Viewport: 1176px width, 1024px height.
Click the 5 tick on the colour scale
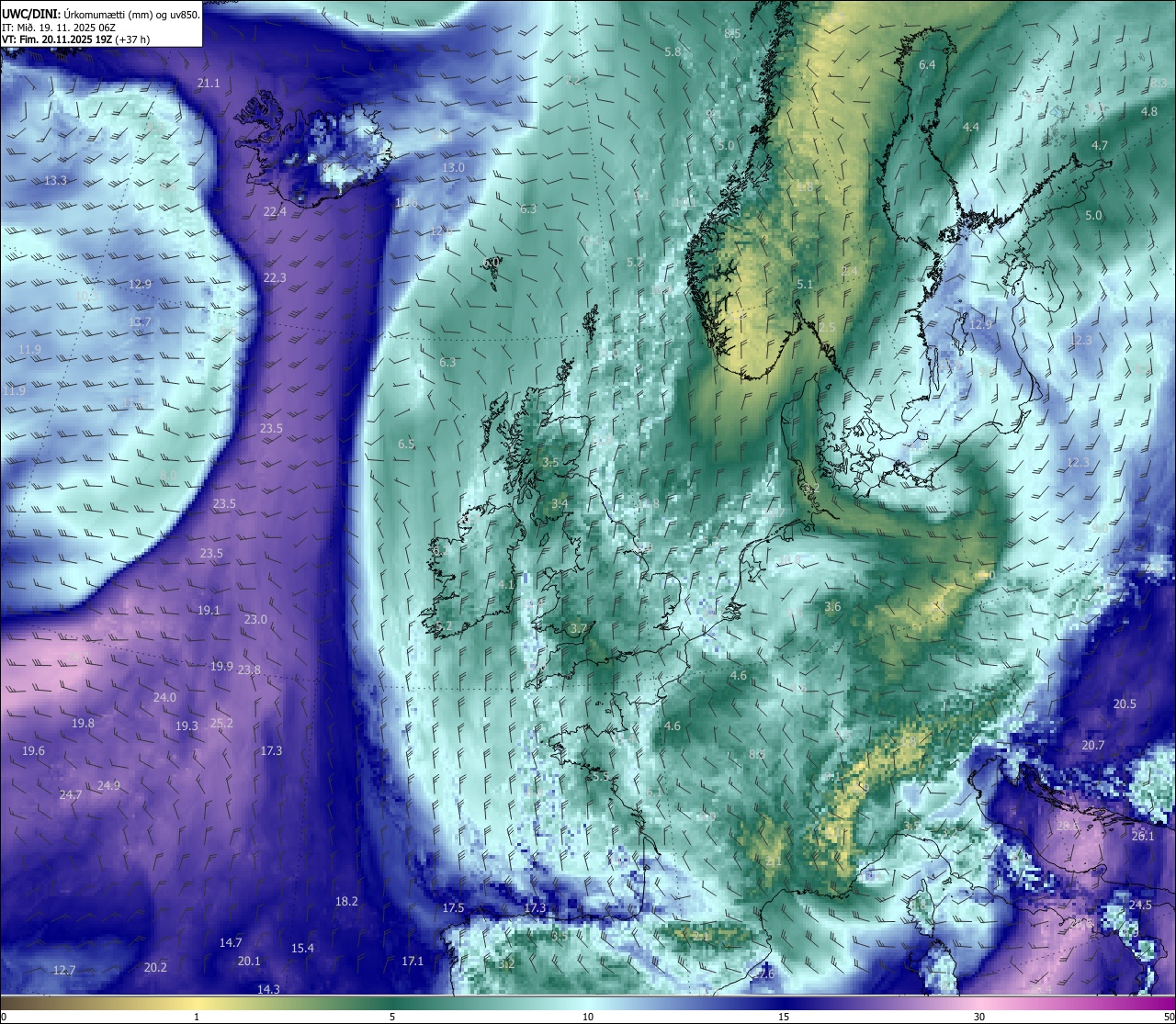(392, 1017)
